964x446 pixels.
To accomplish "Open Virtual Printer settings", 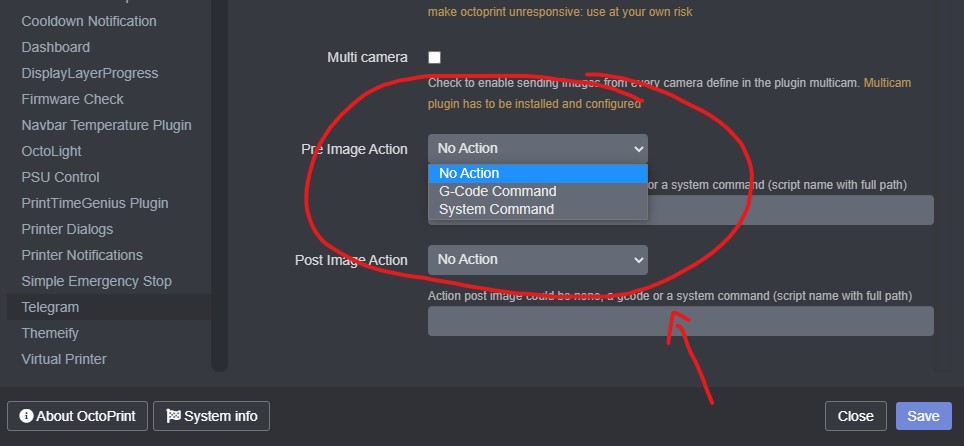I will point(64,359).
